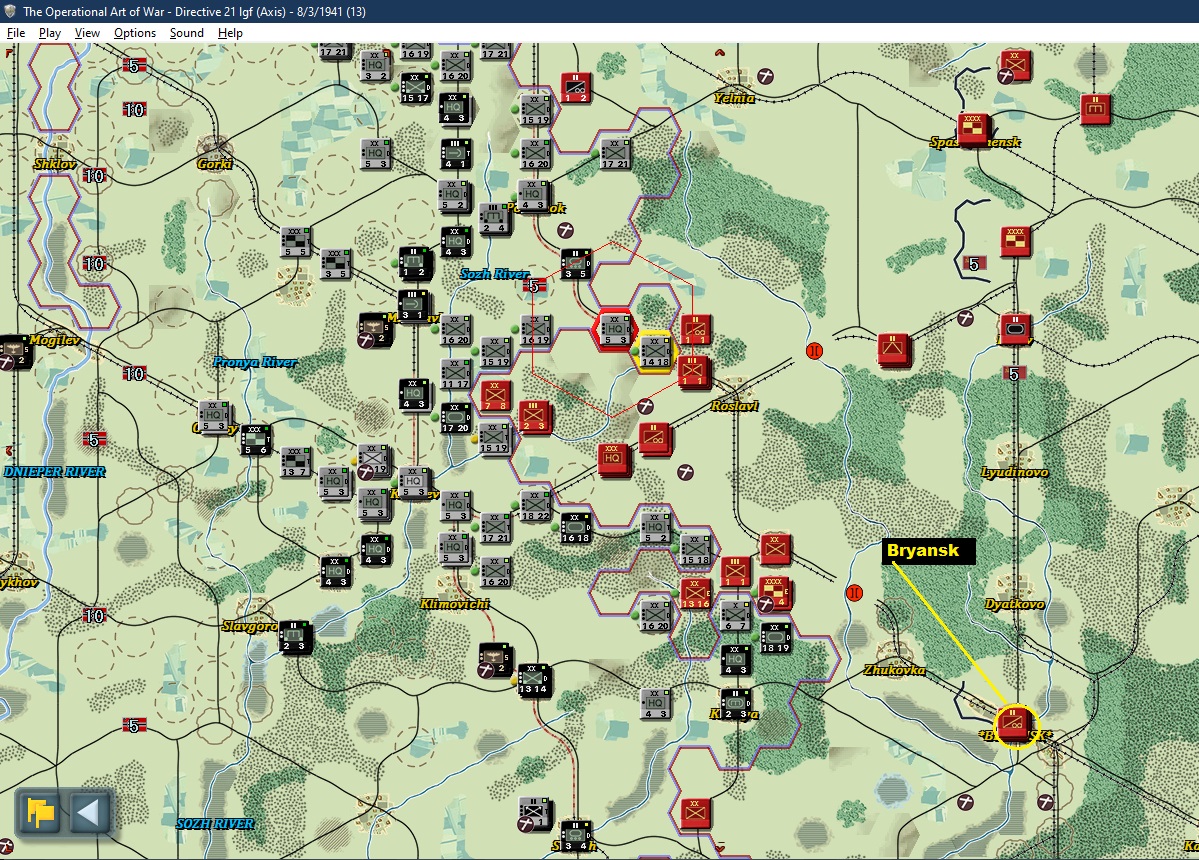Image resolution: width=1199 pixels, height=860 pixels.
Task: Click the red circular marker northeast of Roslavl
Action: 814,351
